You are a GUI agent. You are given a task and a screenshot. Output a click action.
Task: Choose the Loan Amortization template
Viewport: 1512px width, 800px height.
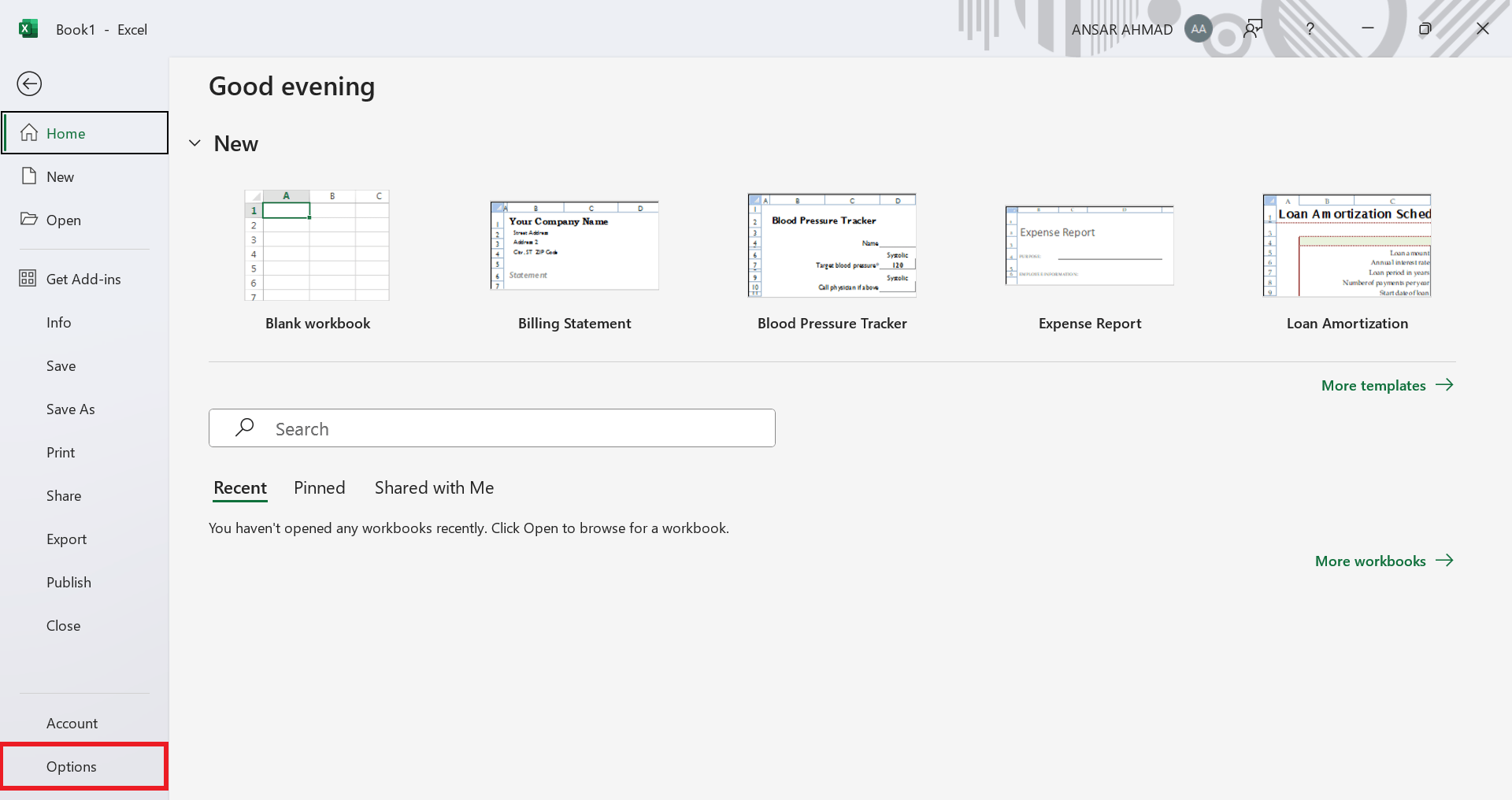point(1347,246)
